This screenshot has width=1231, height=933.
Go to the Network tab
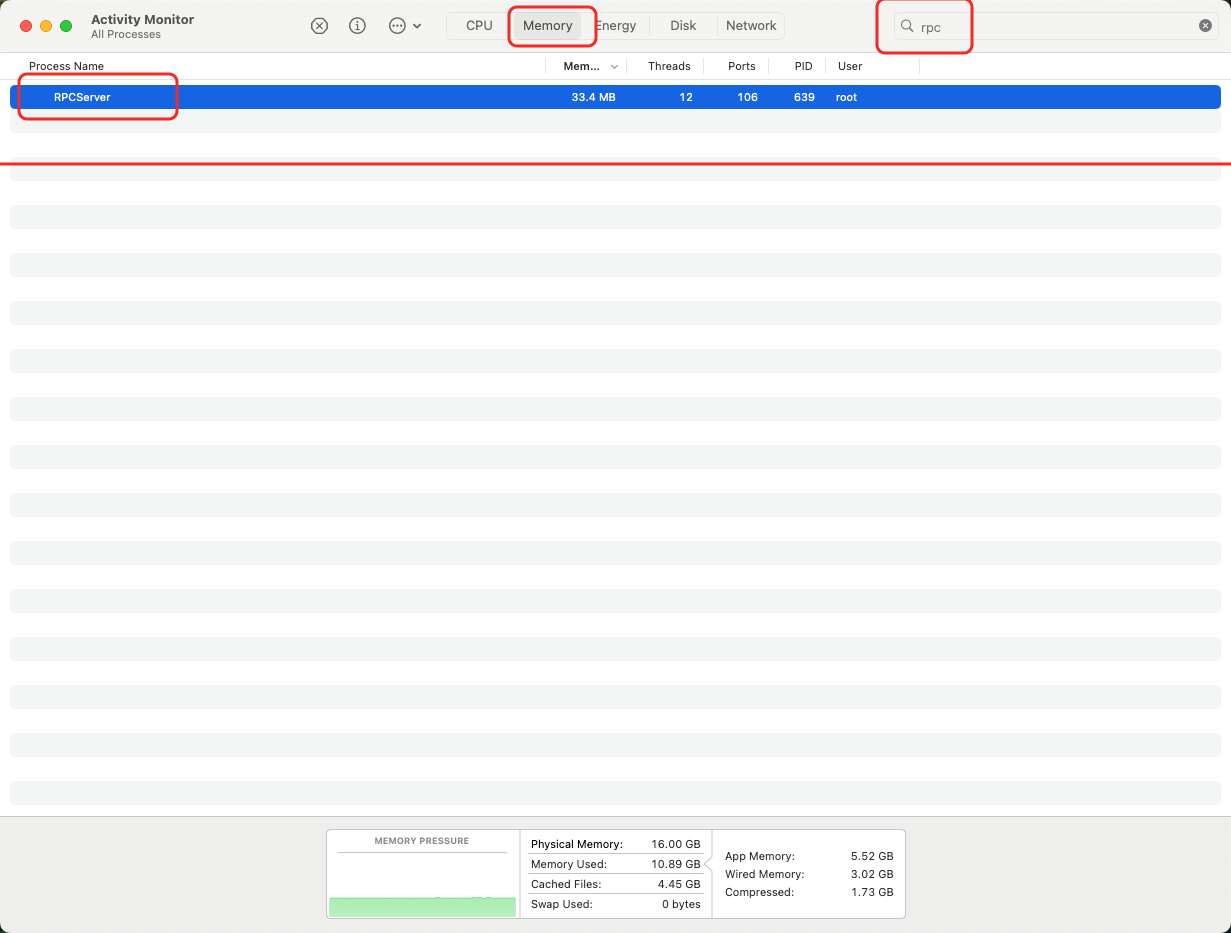pos(751,26)
